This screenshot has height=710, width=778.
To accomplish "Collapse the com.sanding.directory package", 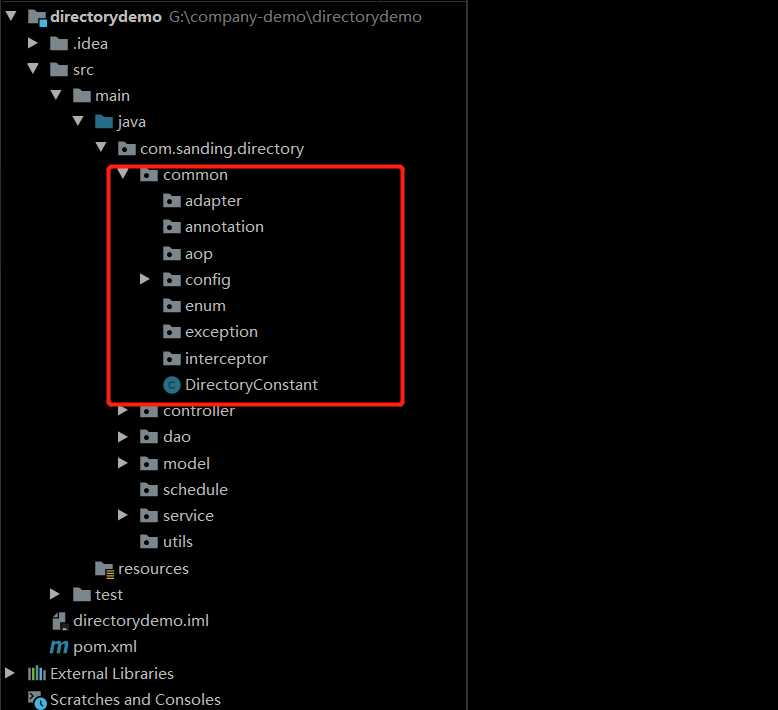I will pos(101,147).
